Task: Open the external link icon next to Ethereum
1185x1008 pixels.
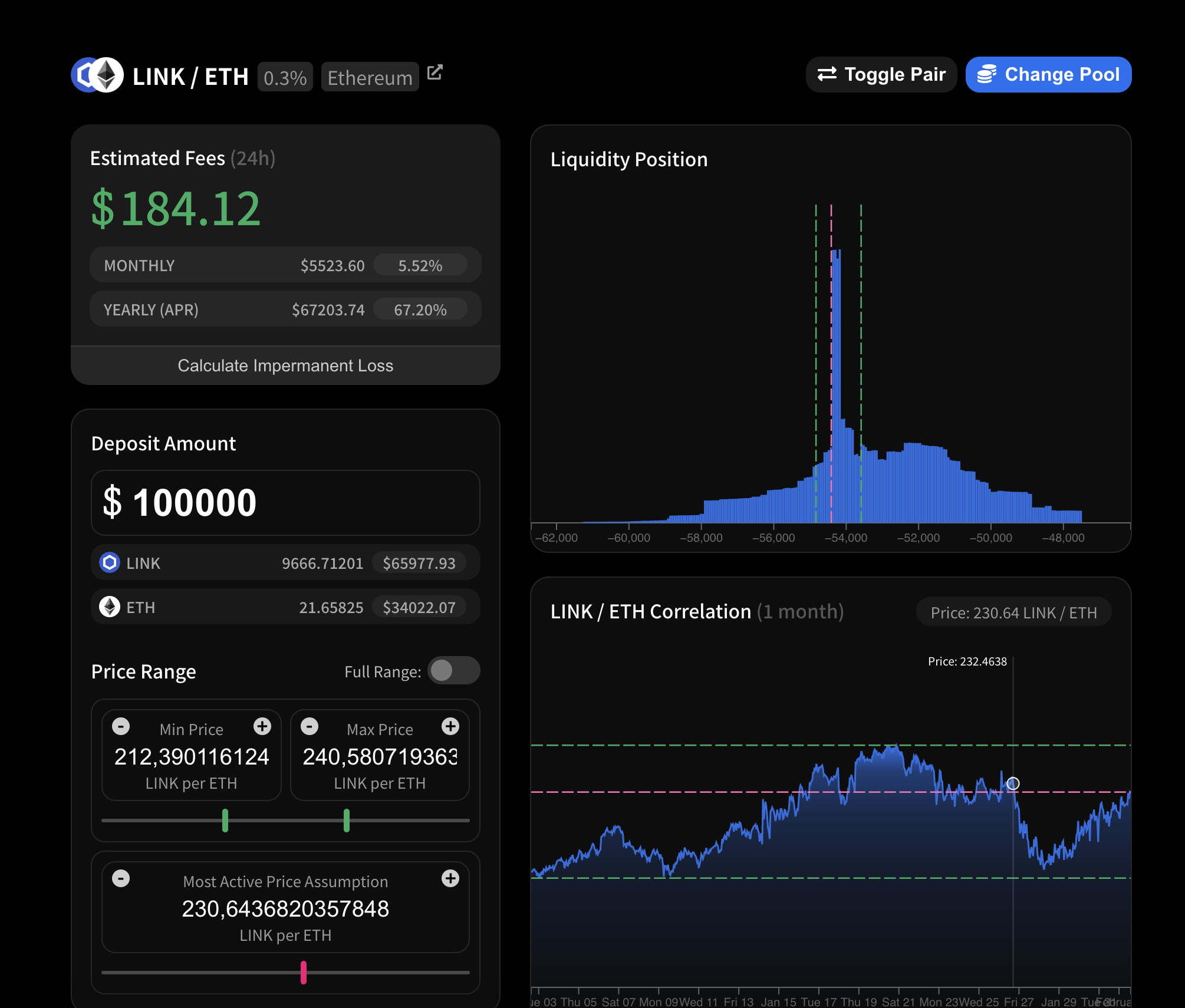Action: 435,73
